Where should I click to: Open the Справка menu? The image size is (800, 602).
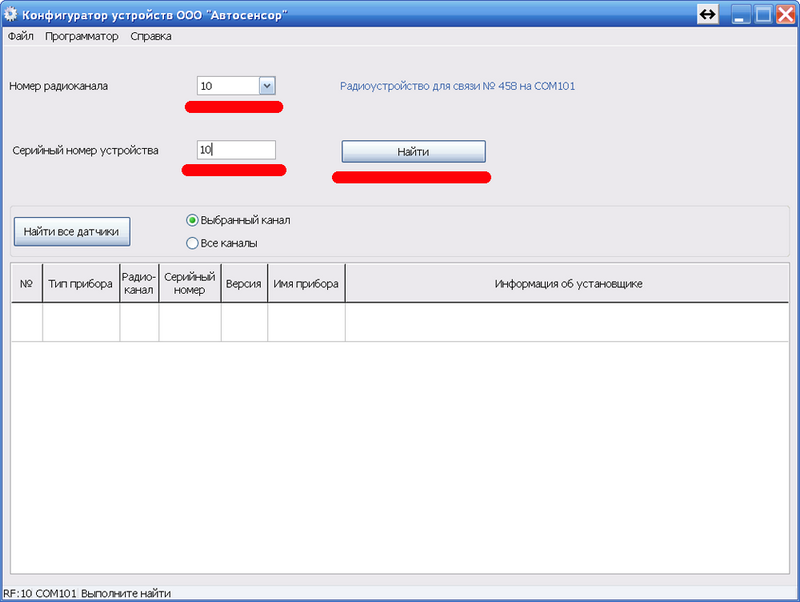(x=151, y=36)
